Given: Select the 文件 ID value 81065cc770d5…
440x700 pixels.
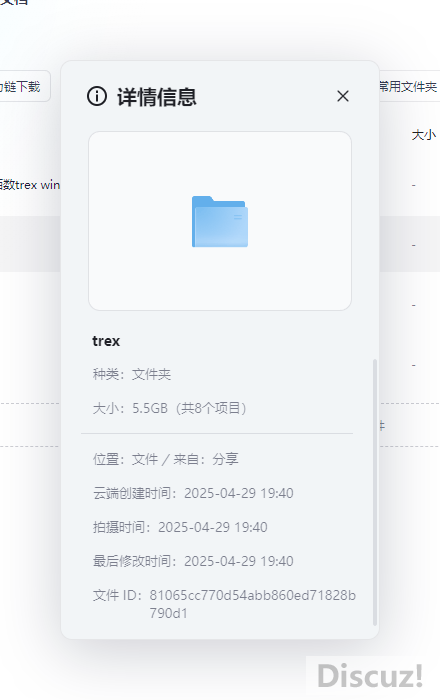Looking at the screenshot, I should 253,604.
